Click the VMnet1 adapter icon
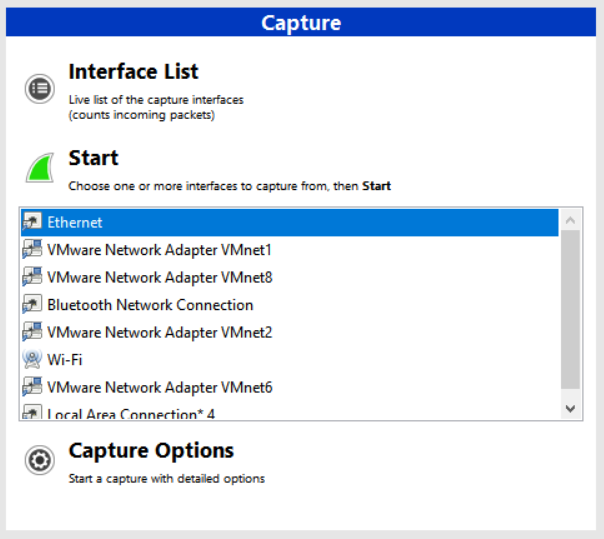Viewport: 604px width, 539px height. click(x=32, y=250)
